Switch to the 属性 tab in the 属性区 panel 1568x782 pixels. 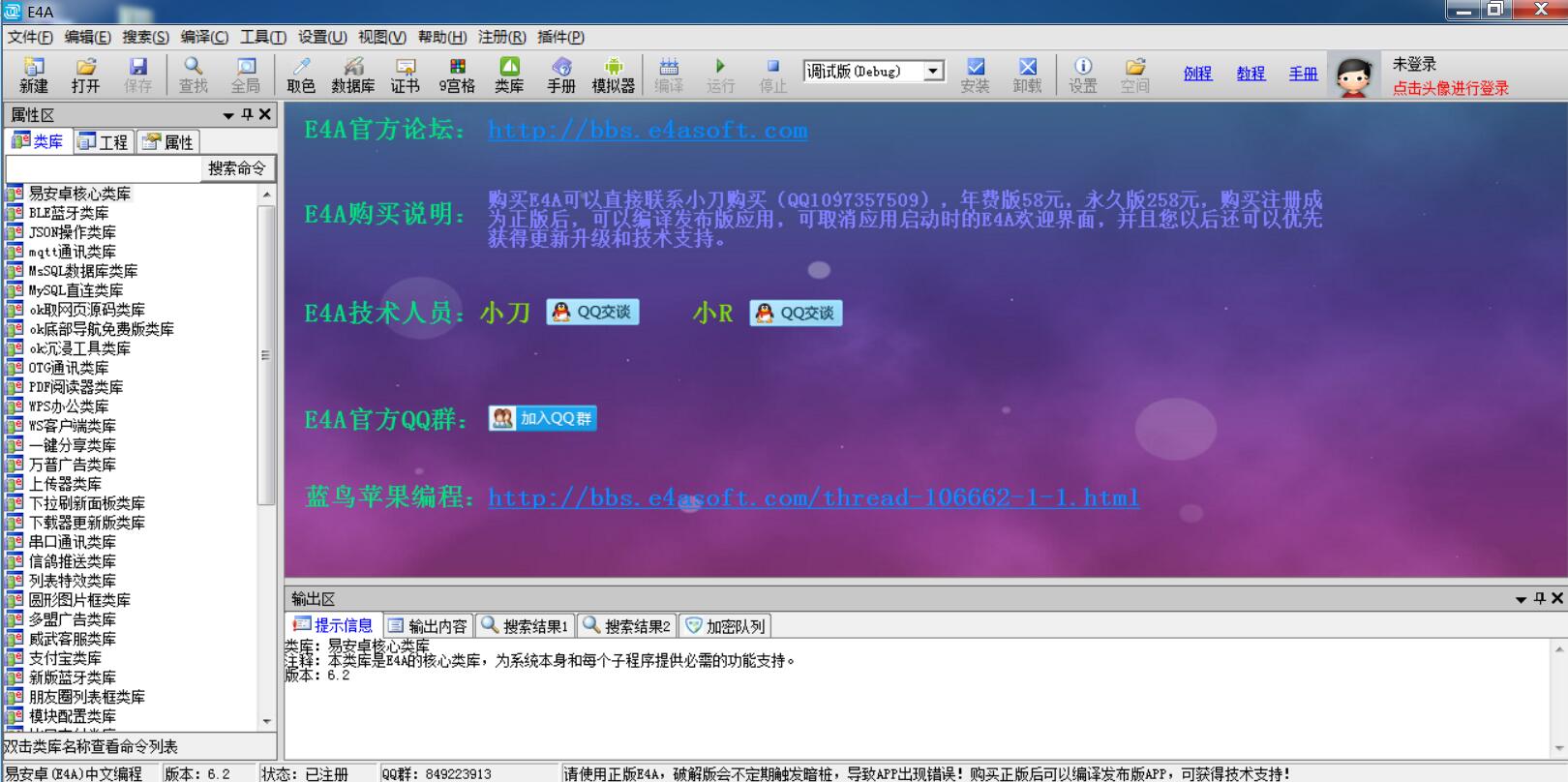click(168, 141)
